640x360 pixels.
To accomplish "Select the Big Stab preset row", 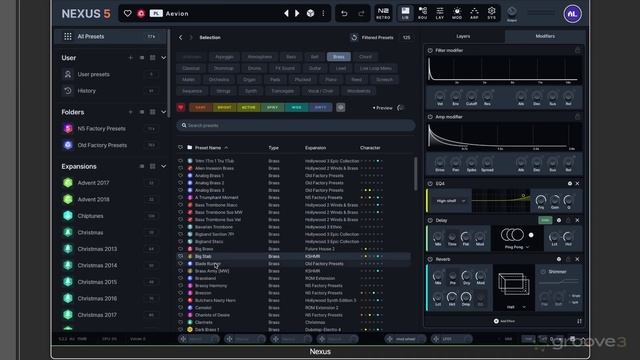I will 294,256.
